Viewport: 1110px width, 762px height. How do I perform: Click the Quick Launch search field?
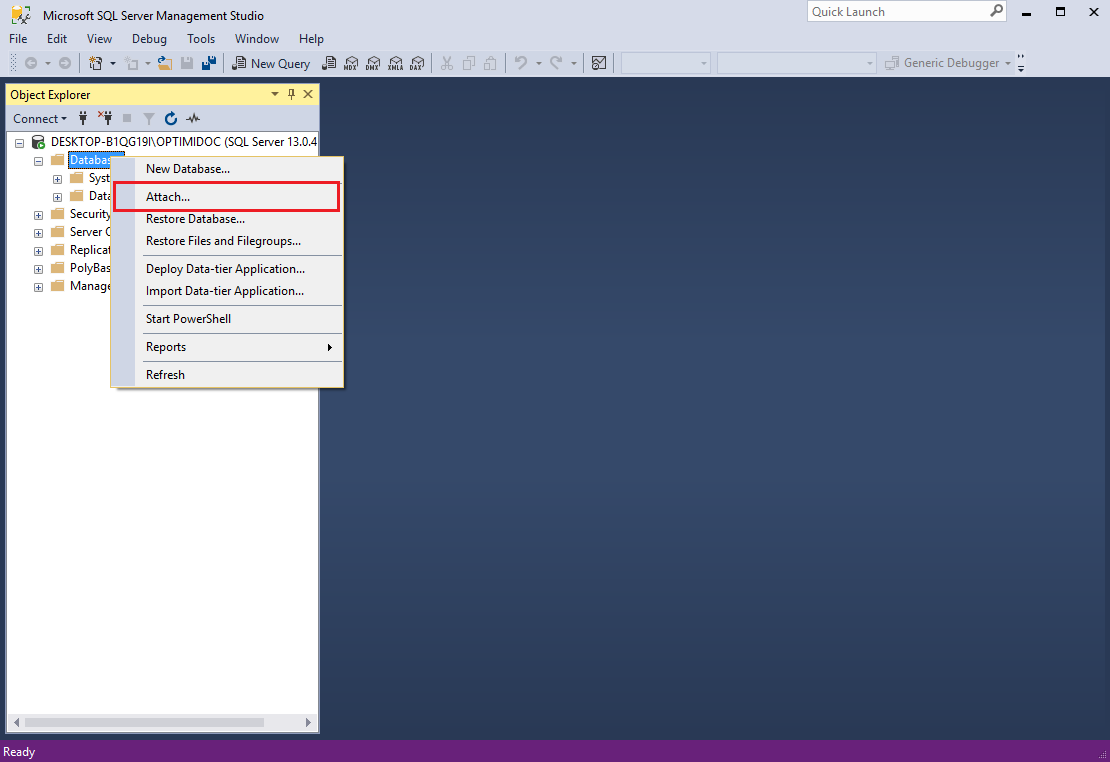pos(897,12)
